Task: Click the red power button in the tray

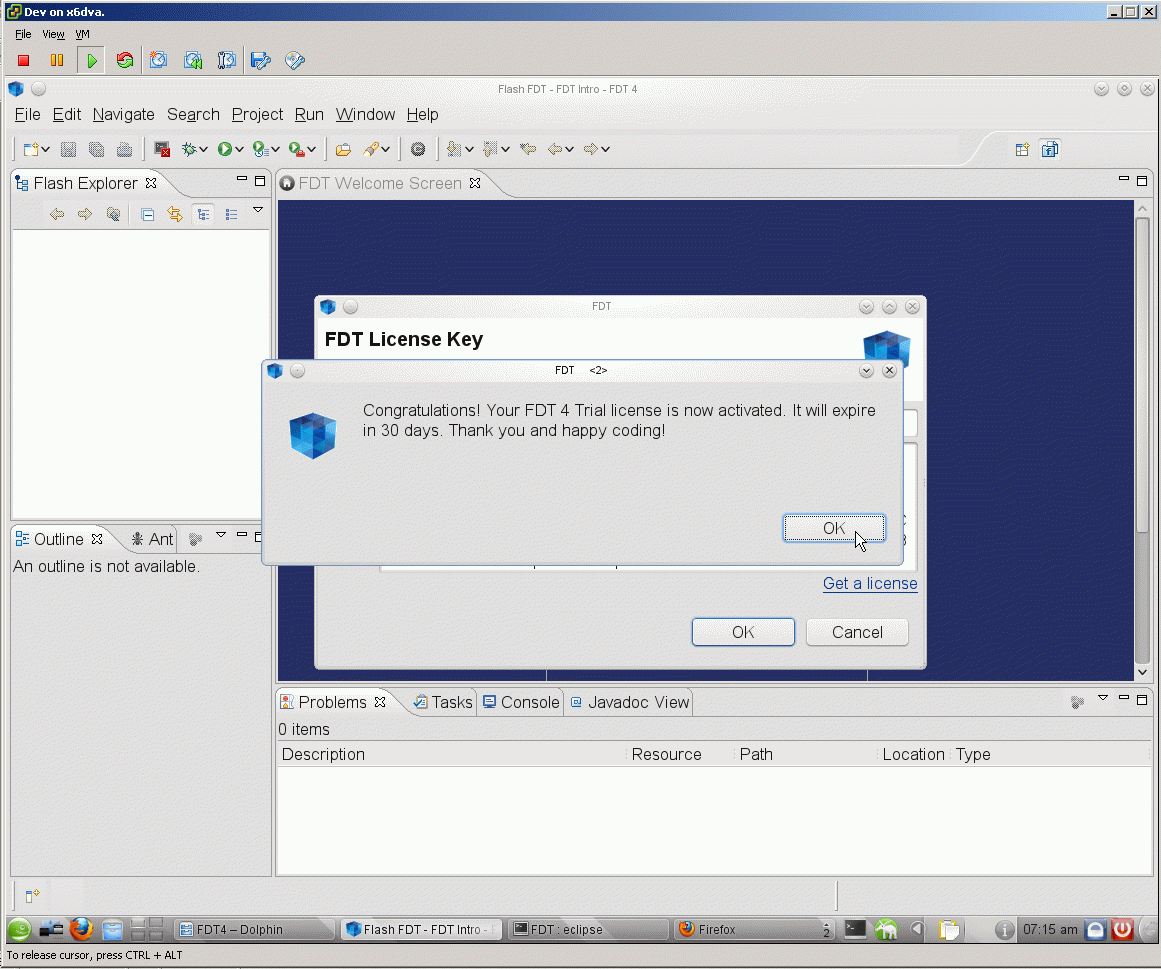Action: (x=1122, y=929)
